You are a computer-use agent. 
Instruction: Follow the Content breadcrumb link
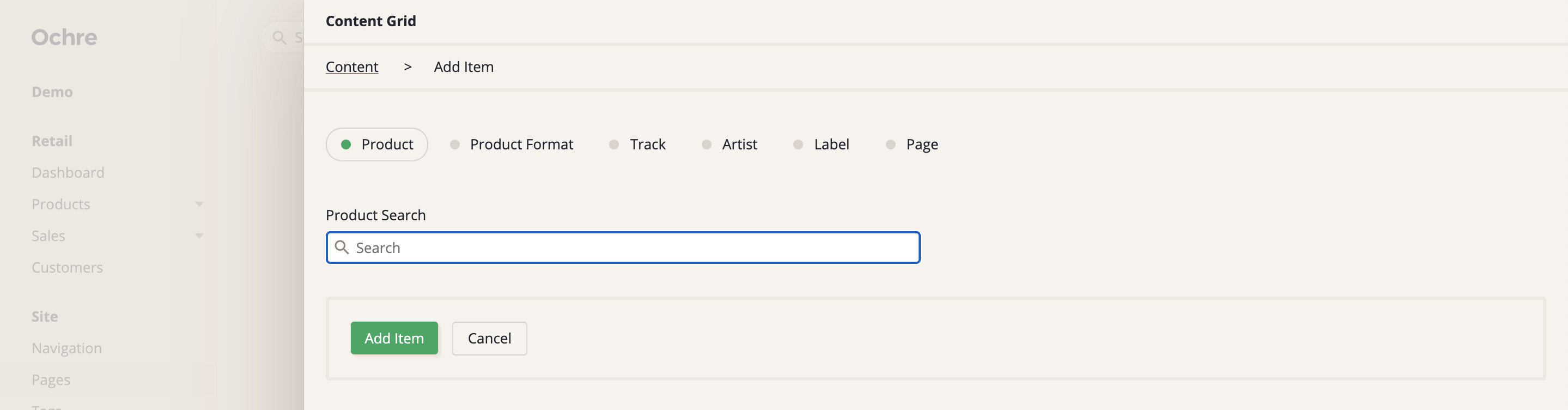tap(352, 67)
